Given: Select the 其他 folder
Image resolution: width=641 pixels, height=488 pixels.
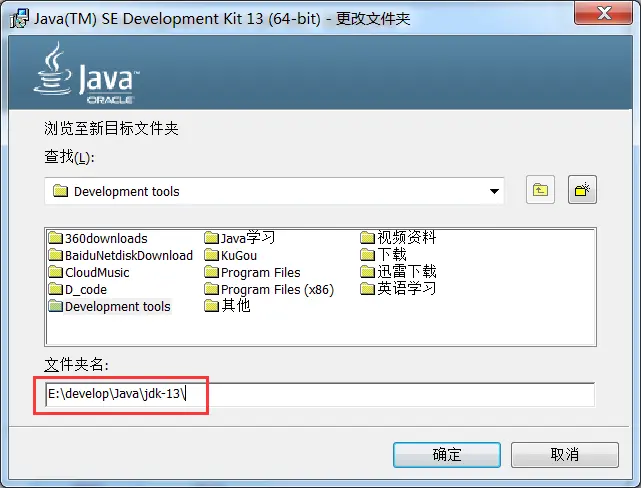Looking at the screenshot, I should 227,306.
